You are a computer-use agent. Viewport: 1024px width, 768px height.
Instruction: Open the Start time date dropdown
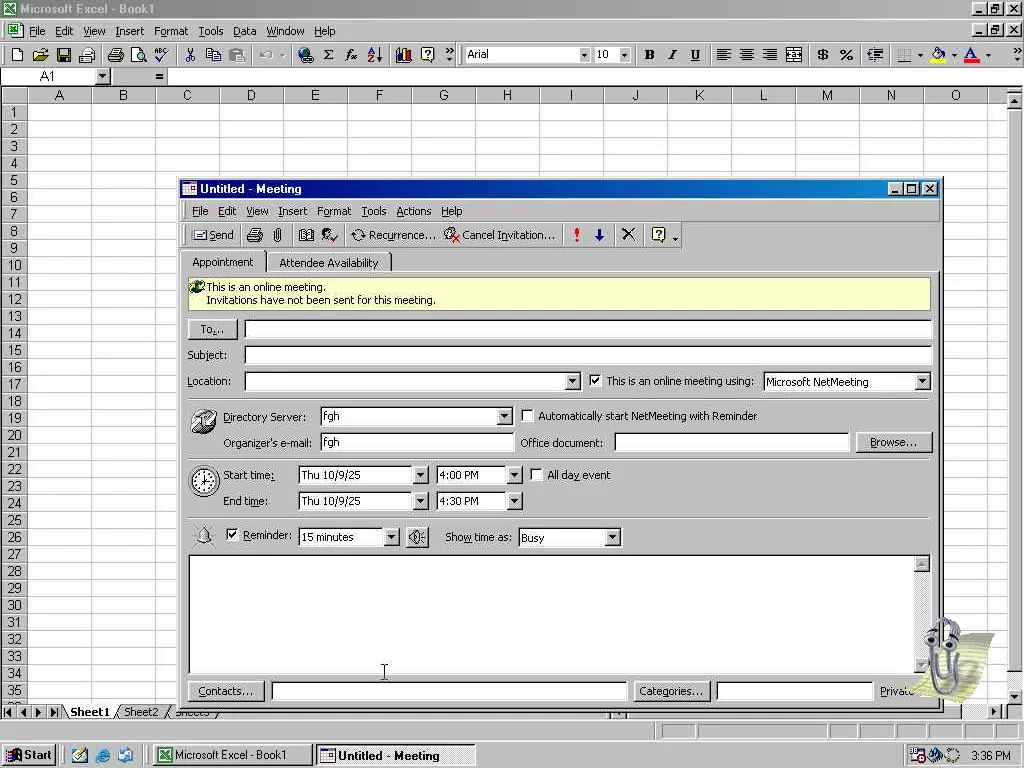pos(421,475)
